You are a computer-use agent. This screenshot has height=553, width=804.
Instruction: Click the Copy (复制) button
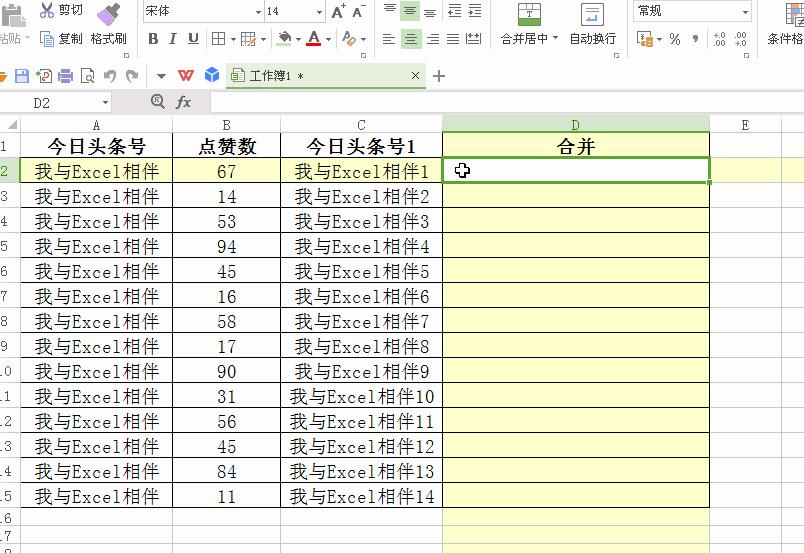point(61,38)
